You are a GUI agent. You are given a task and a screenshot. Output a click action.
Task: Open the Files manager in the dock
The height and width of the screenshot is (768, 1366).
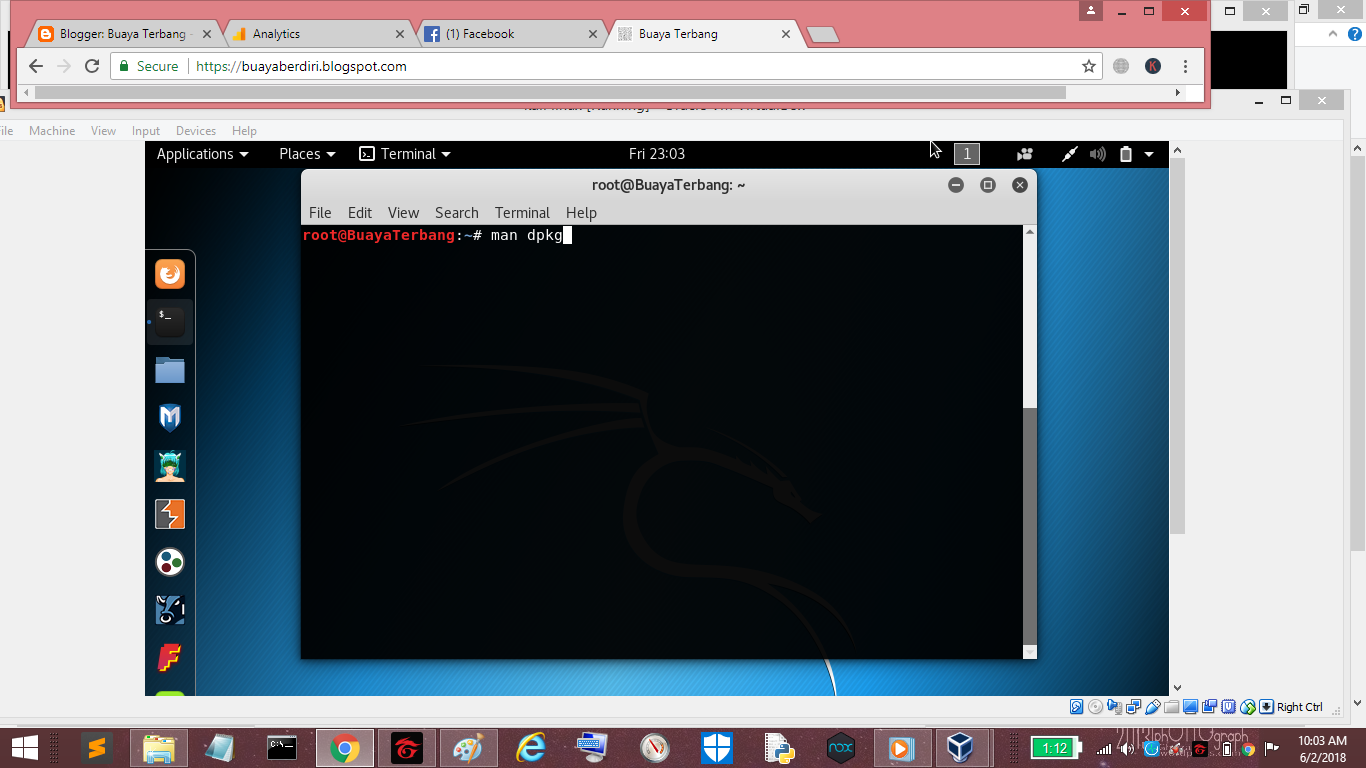(x=169, y=369)
